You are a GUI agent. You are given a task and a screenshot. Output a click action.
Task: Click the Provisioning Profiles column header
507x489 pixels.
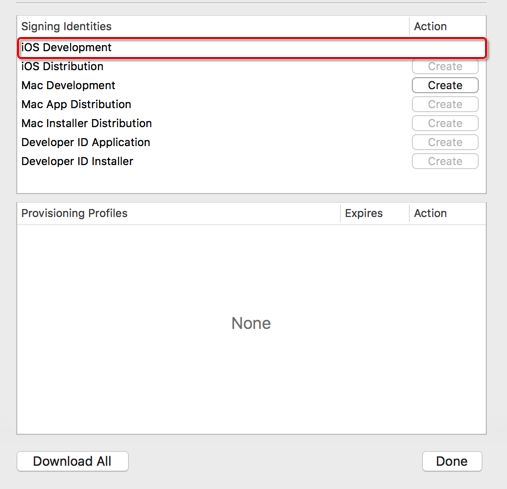(x=178, y=213)
